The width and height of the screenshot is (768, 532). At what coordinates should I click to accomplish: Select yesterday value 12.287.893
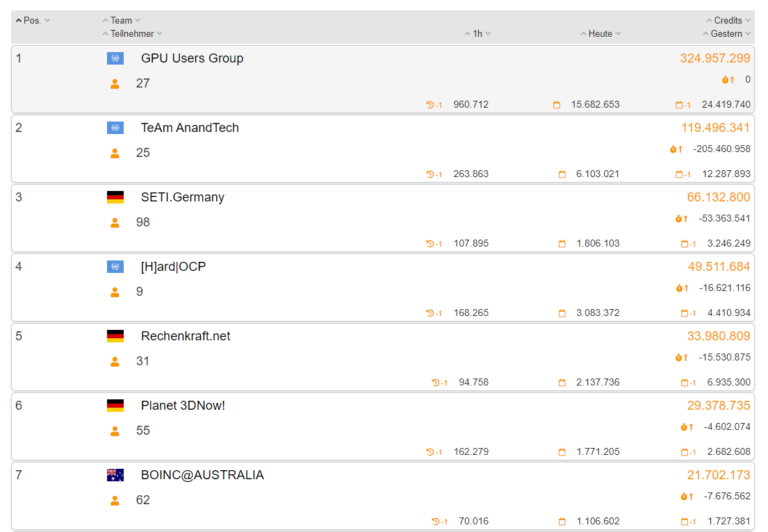726,174
